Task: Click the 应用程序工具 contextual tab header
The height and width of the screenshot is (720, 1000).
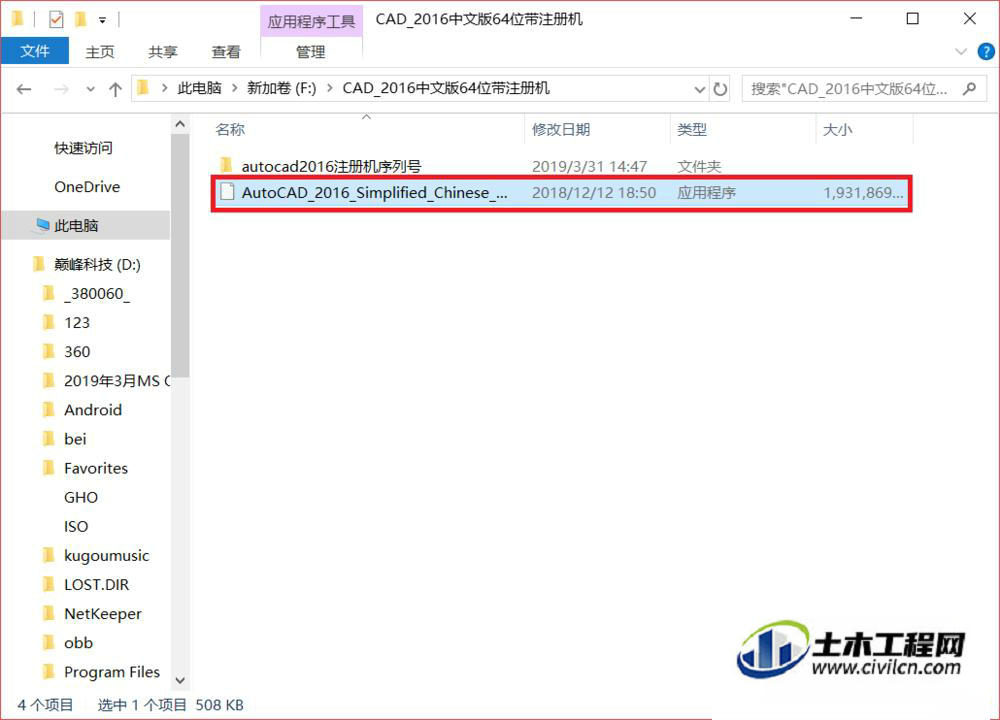Action: click(x=311, y=22)
